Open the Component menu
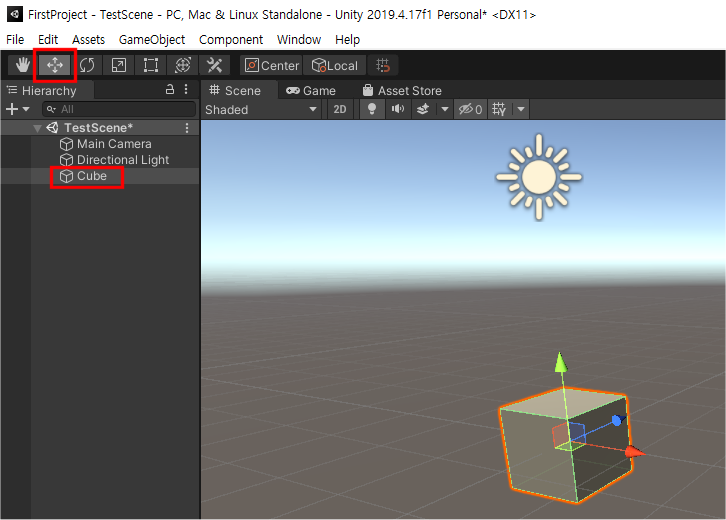The height and width of the screenshot is (520, 726). [x=231, y=40]
